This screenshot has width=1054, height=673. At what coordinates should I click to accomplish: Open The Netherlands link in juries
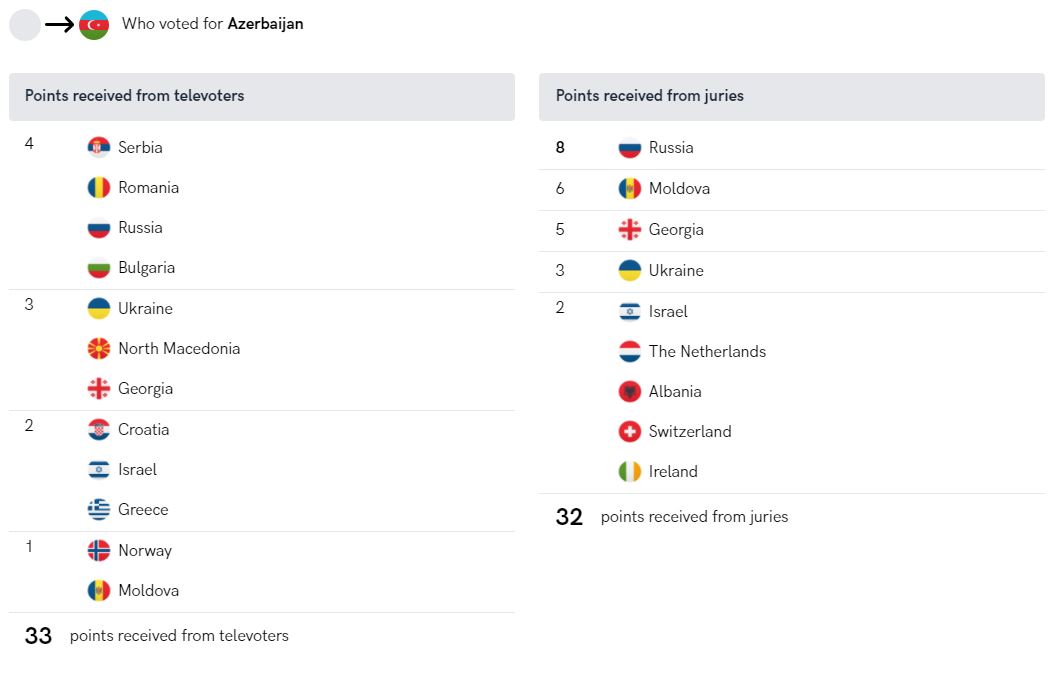707,352
